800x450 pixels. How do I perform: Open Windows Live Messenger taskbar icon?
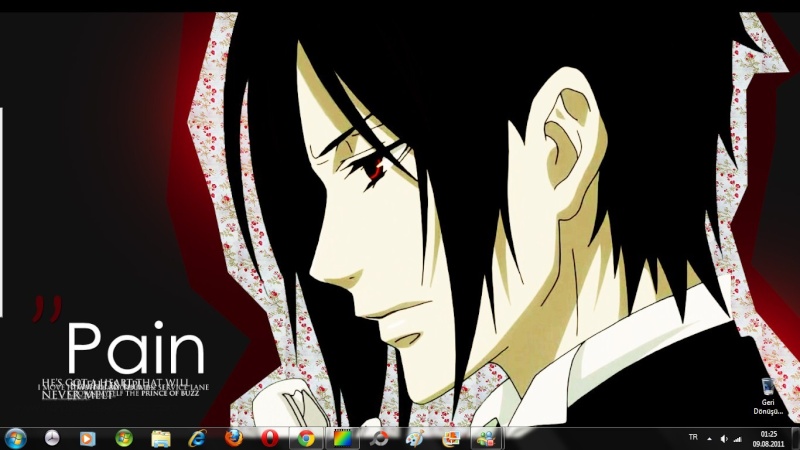(487, 439)
